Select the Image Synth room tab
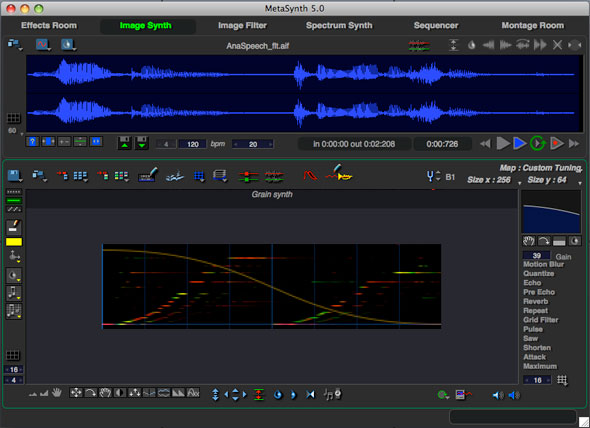Screen dimensions: 590x428 (146, 25)
